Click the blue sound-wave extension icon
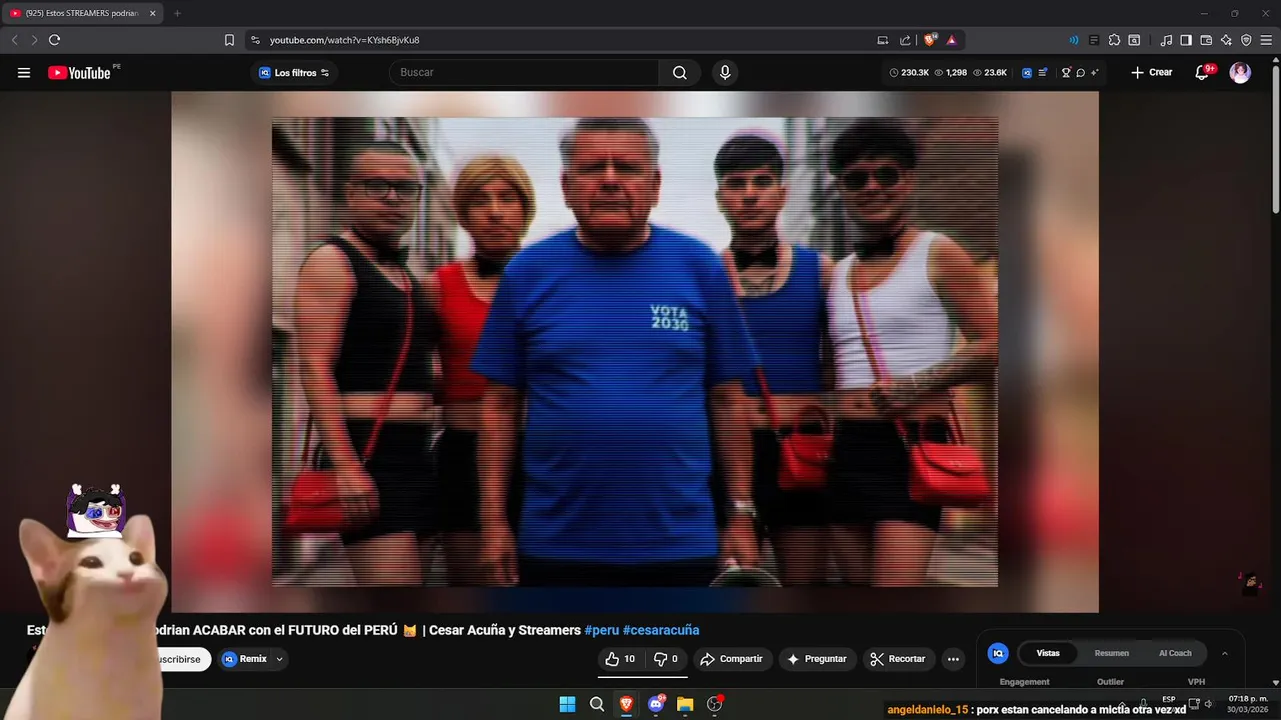The image size is (1281, 720). coord(1074,40)
